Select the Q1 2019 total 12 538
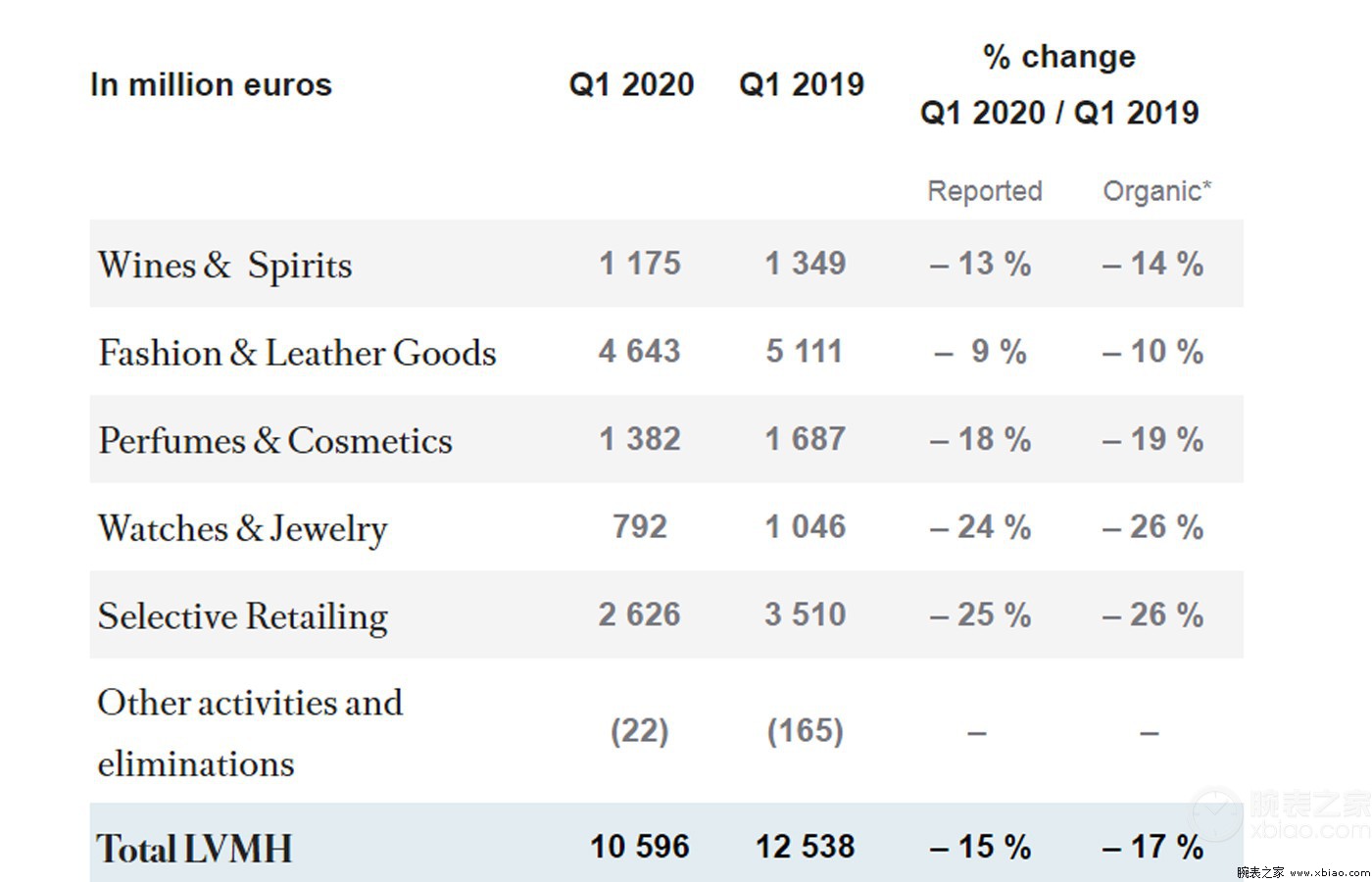 (x=806, y=847)
